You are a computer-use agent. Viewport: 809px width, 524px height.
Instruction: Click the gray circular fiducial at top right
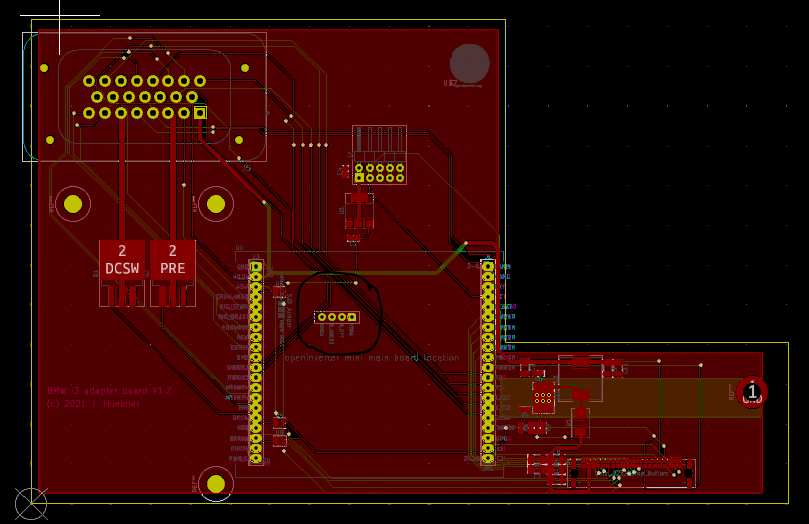coord(469,63)
